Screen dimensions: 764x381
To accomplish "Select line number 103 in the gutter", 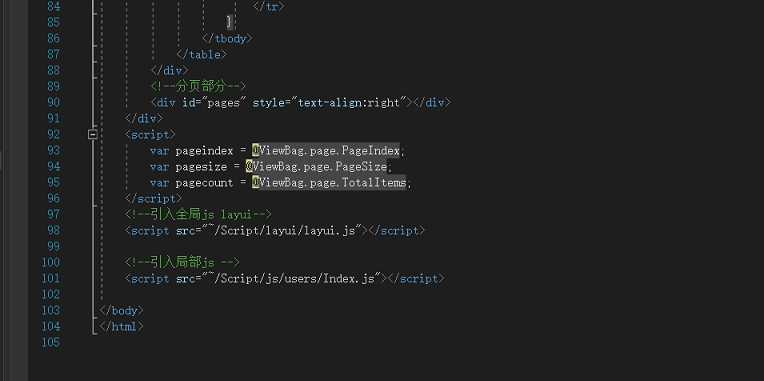I will [51, 310].
